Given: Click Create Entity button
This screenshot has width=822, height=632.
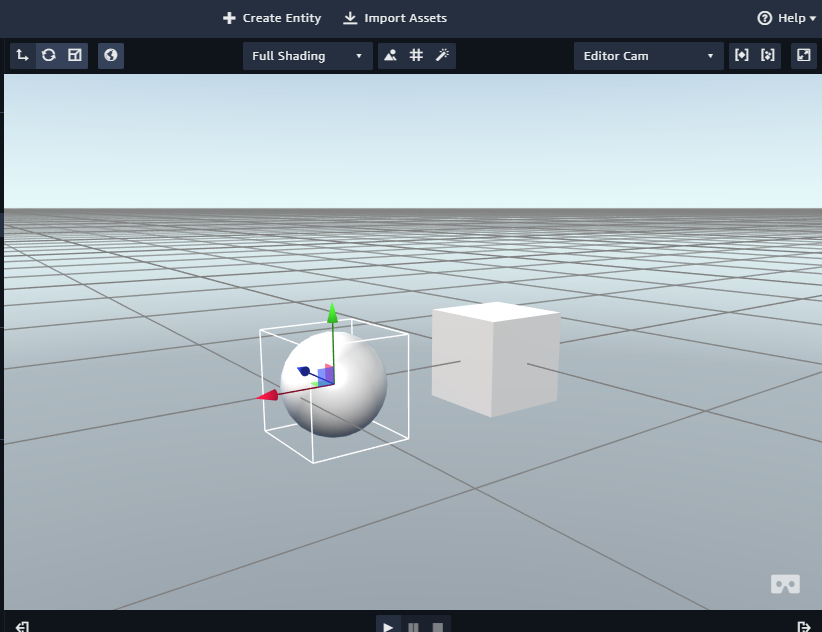Looking at the screenshot, I should [272, 18].
